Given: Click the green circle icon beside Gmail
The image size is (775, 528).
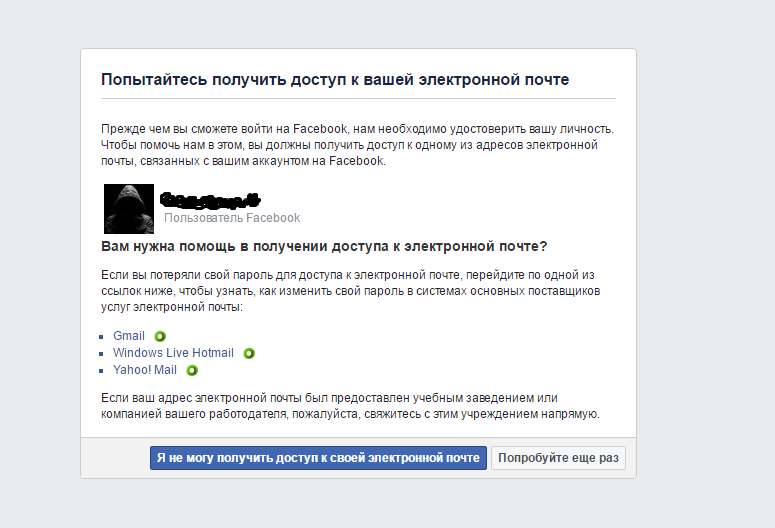Looking at the screenshot, I should point(160,337).
